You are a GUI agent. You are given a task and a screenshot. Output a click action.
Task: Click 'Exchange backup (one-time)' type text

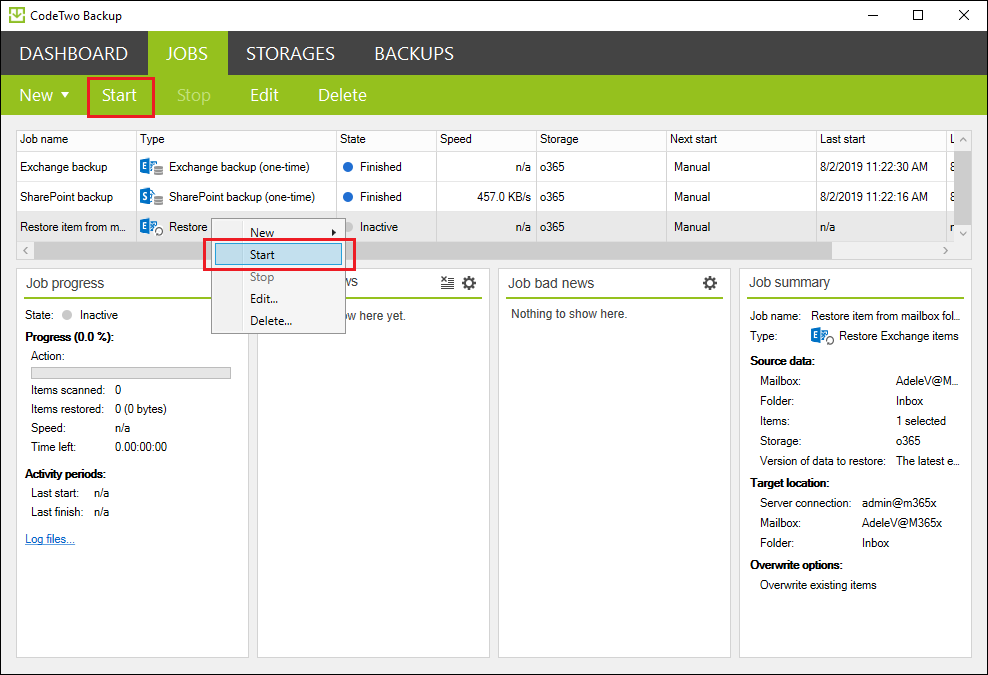point(239,167)
